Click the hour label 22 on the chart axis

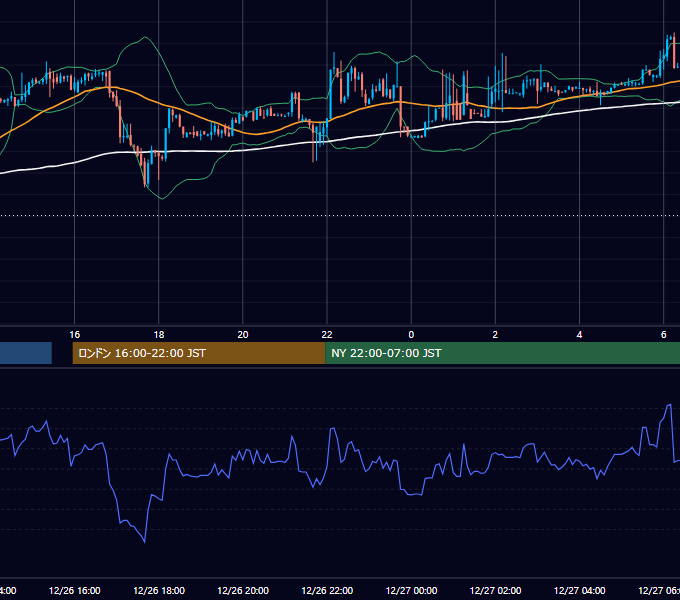point(327,335)
